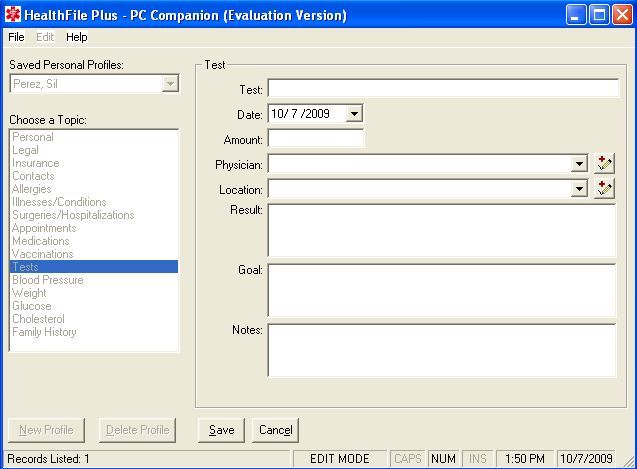
Task: Click the 10/7/2009 status bar date
Action: point(586,459)
